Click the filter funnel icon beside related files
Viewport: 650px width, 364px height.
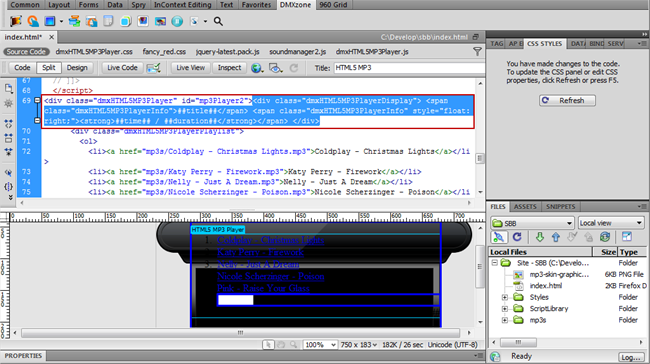tap(477, 52)
